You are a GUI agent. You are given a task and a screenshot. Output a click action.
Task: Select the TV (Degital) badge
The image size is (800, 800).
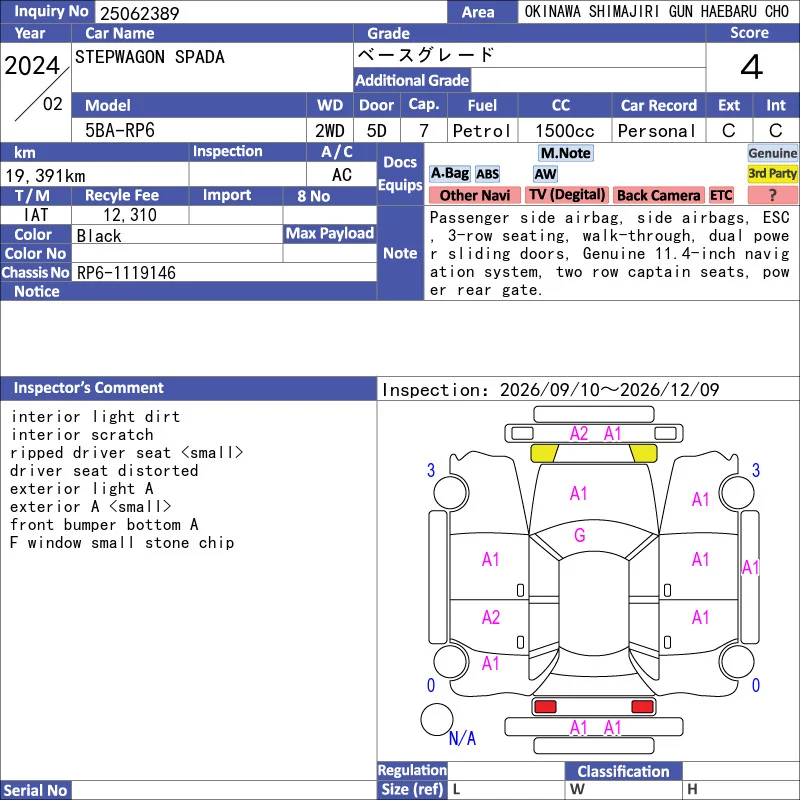click(x=567, y=195)
